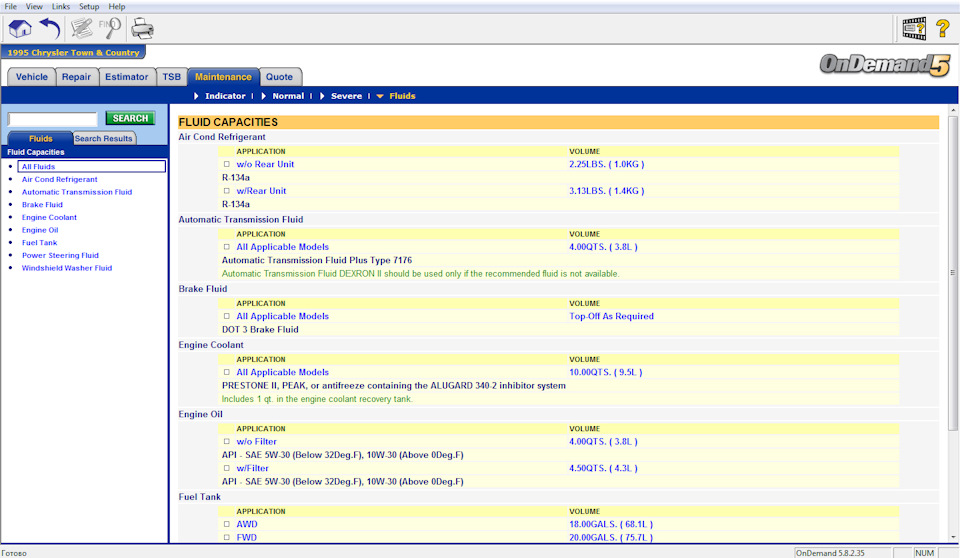960x558 pixels.
Task: Open the video tutorial film icon
Action: tap(914, 28)
